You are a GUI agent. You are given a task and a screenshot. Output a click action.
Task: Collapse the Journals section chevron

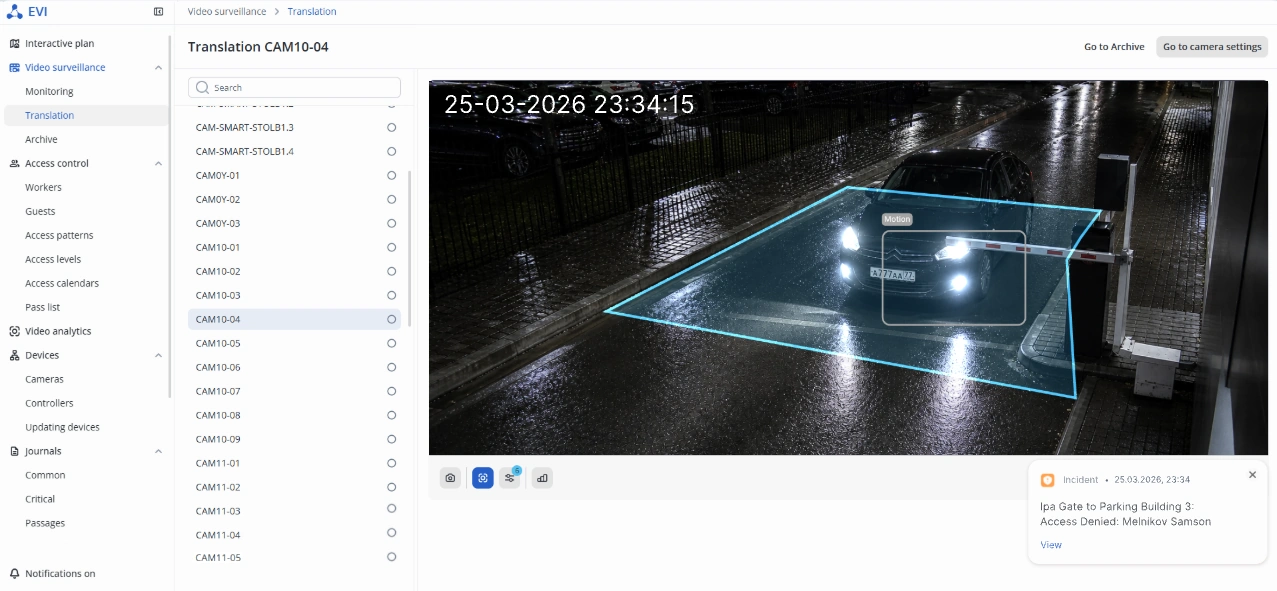click(158, 452)
